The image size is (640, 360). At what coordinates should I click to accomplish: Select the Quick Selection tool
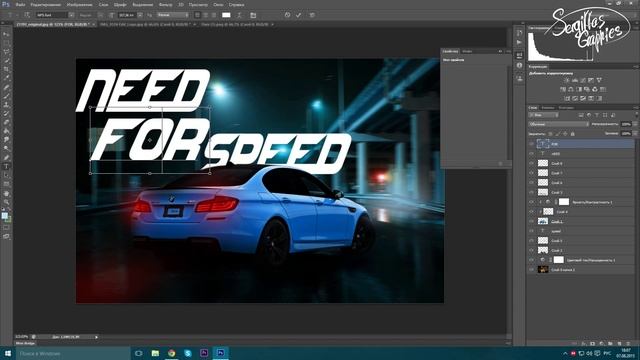click(x=6, y=61)
